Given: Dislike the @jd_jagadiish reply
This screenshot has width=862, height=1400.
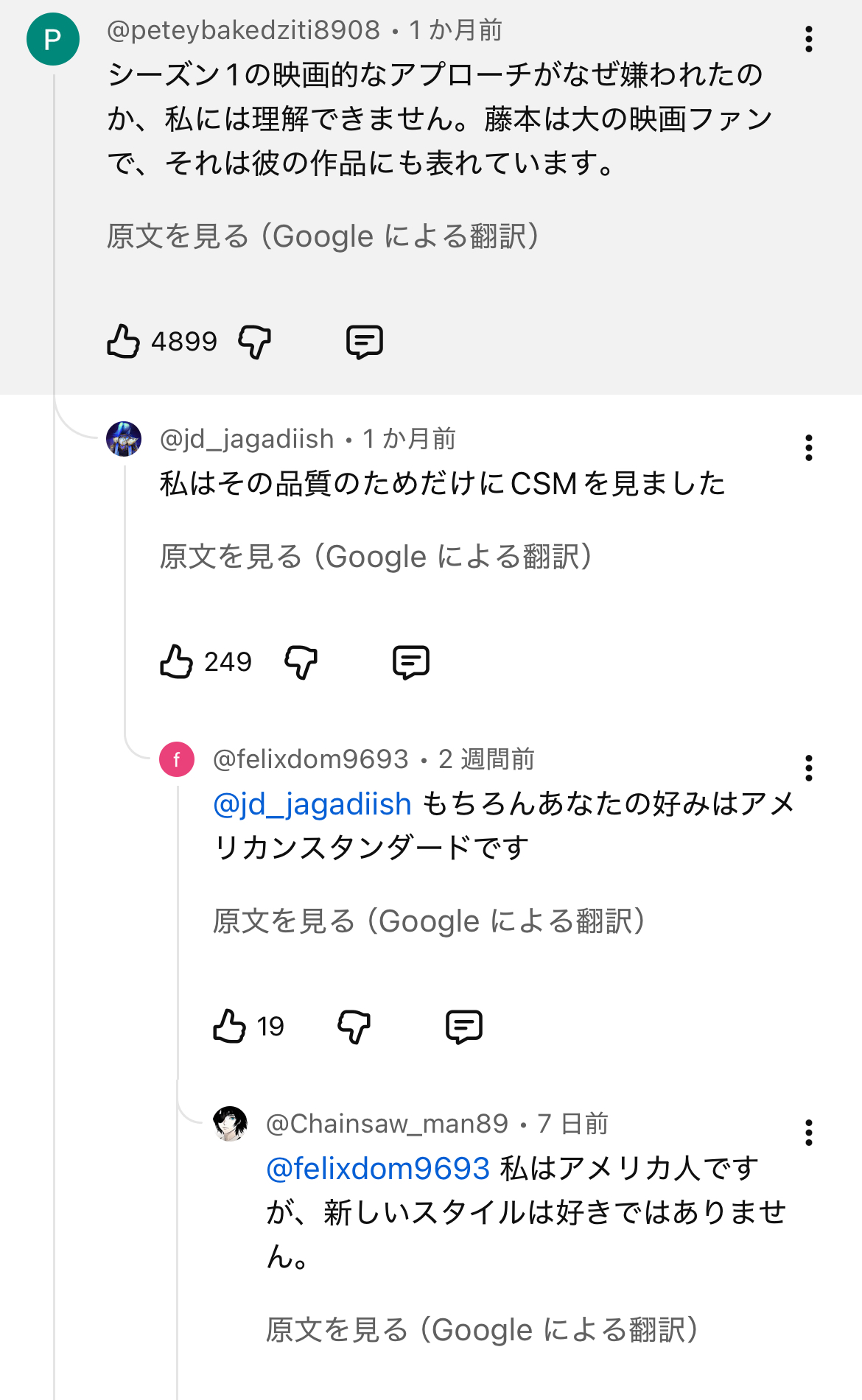Looking at the screenshot, I should pos(301,661).
